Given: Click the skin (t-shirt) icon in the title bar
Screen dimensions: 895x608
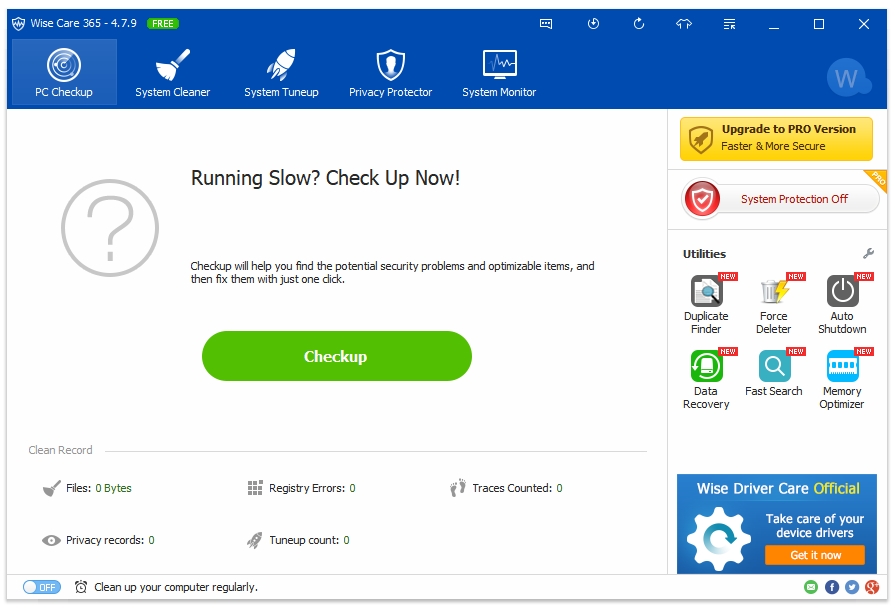Looking at the screenshot, I should point(684,24).
